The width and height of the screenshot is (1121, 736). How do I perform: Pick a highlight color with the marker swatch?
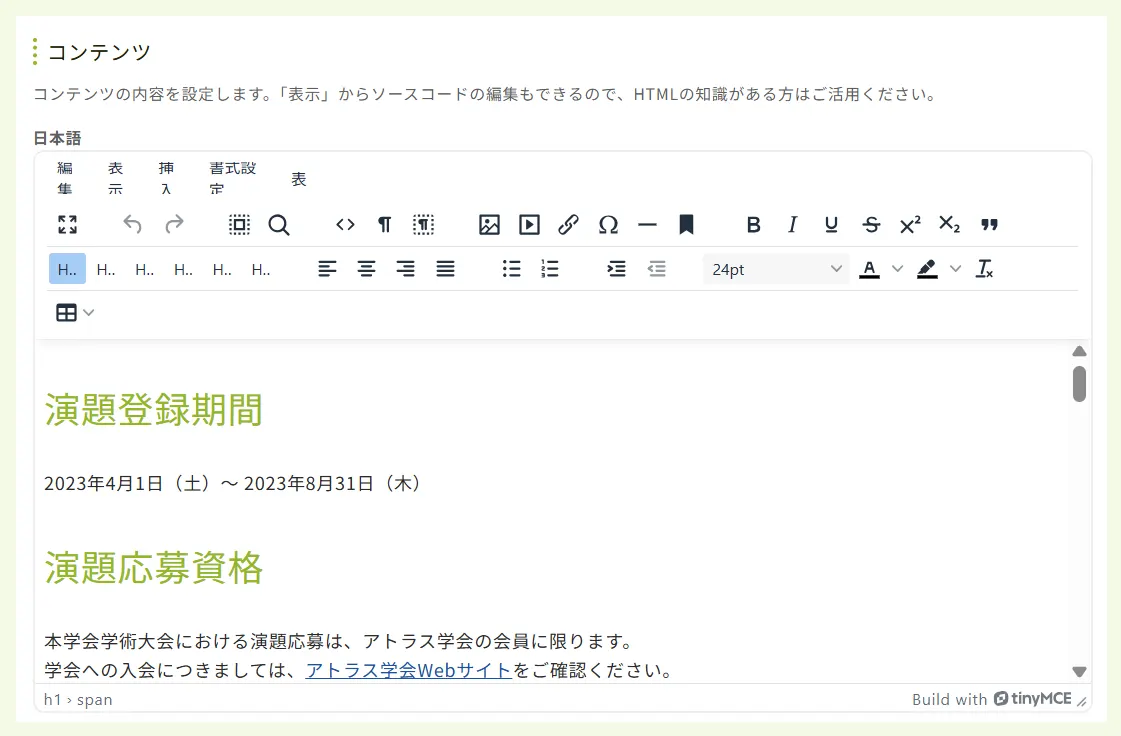pos(927,269)
